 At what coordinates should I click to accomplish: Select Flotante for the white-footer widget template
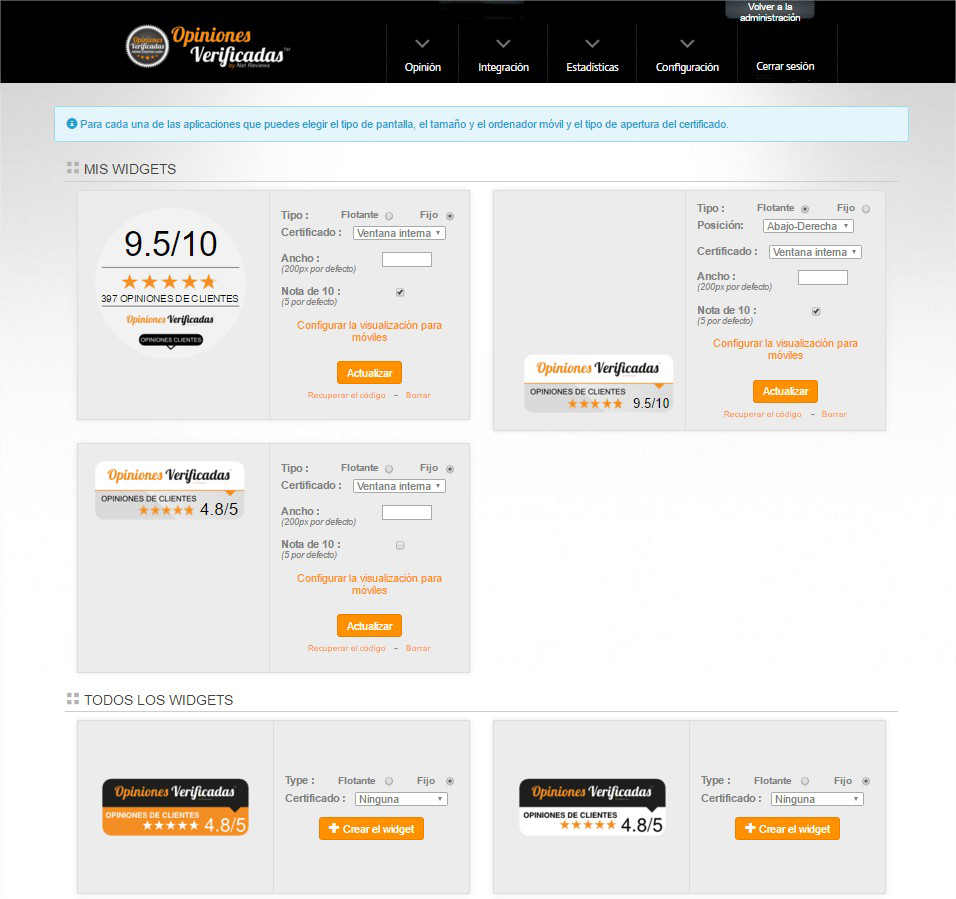point(805,781)
